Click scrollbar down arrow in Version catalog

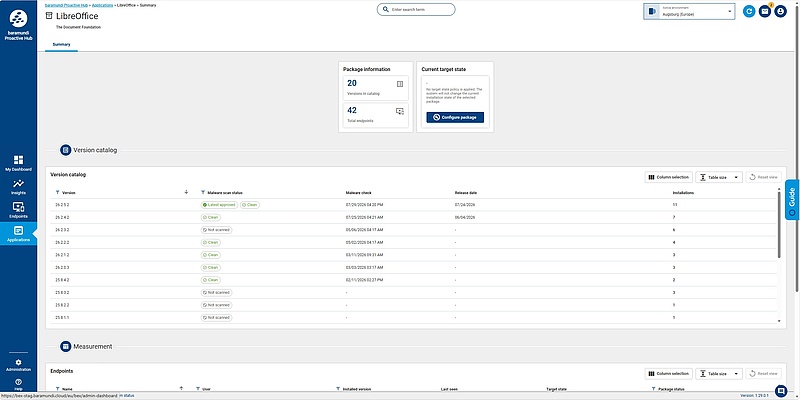[x=779, y=321]
